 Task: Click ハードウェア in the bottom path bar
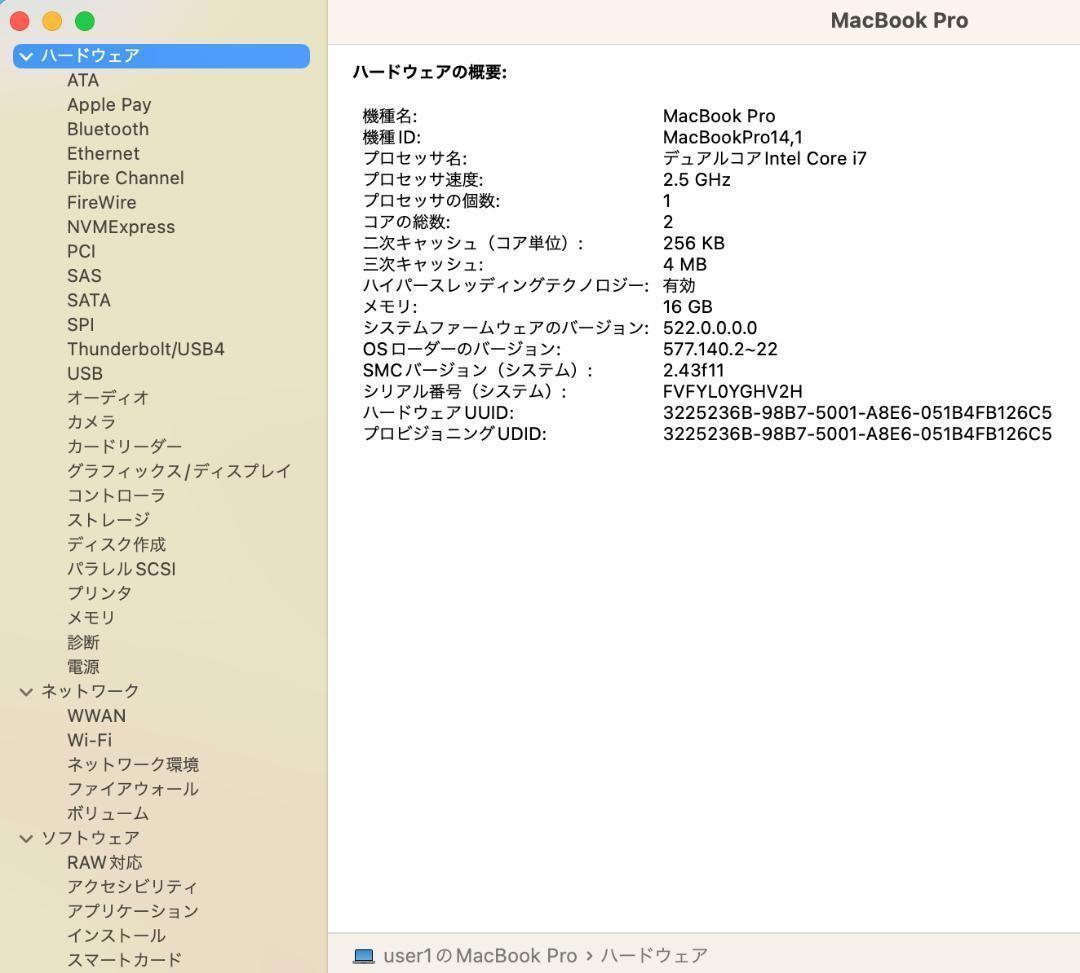click(x=654, y=956)
